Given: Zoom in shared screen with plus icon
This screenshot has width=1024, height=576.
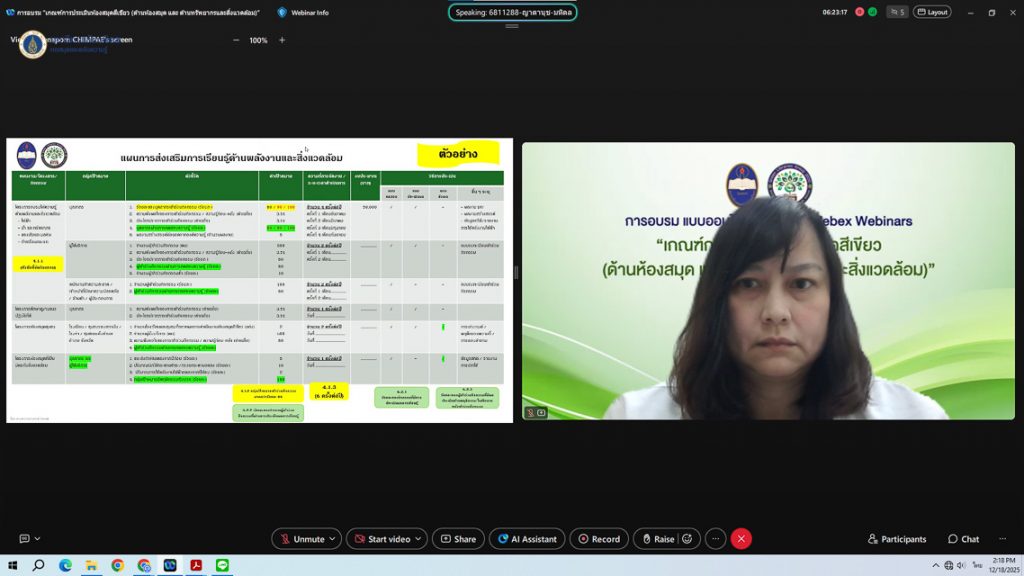Looking at the screenshot, I should click(282, 40).
